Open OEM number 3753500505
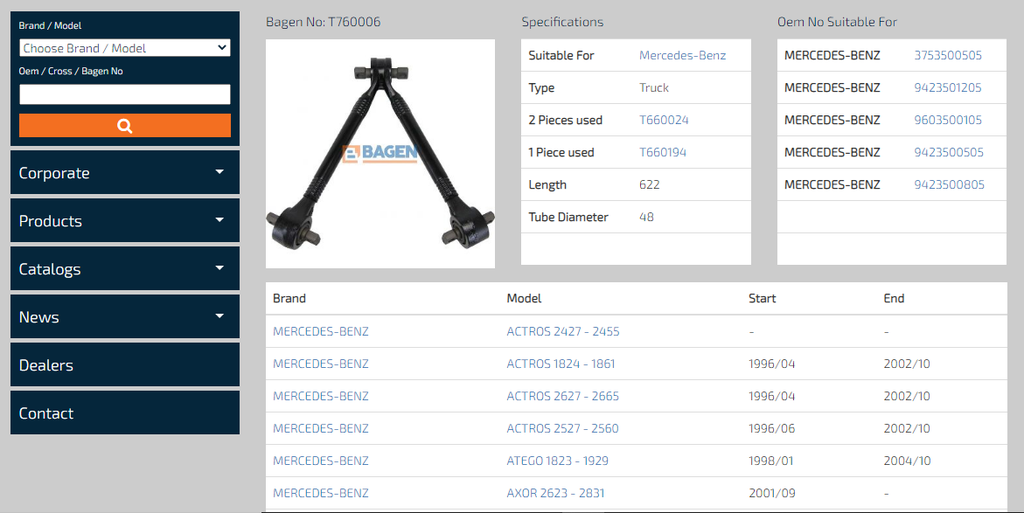Viewport: 1024px width, 513px height. (948, 55)
